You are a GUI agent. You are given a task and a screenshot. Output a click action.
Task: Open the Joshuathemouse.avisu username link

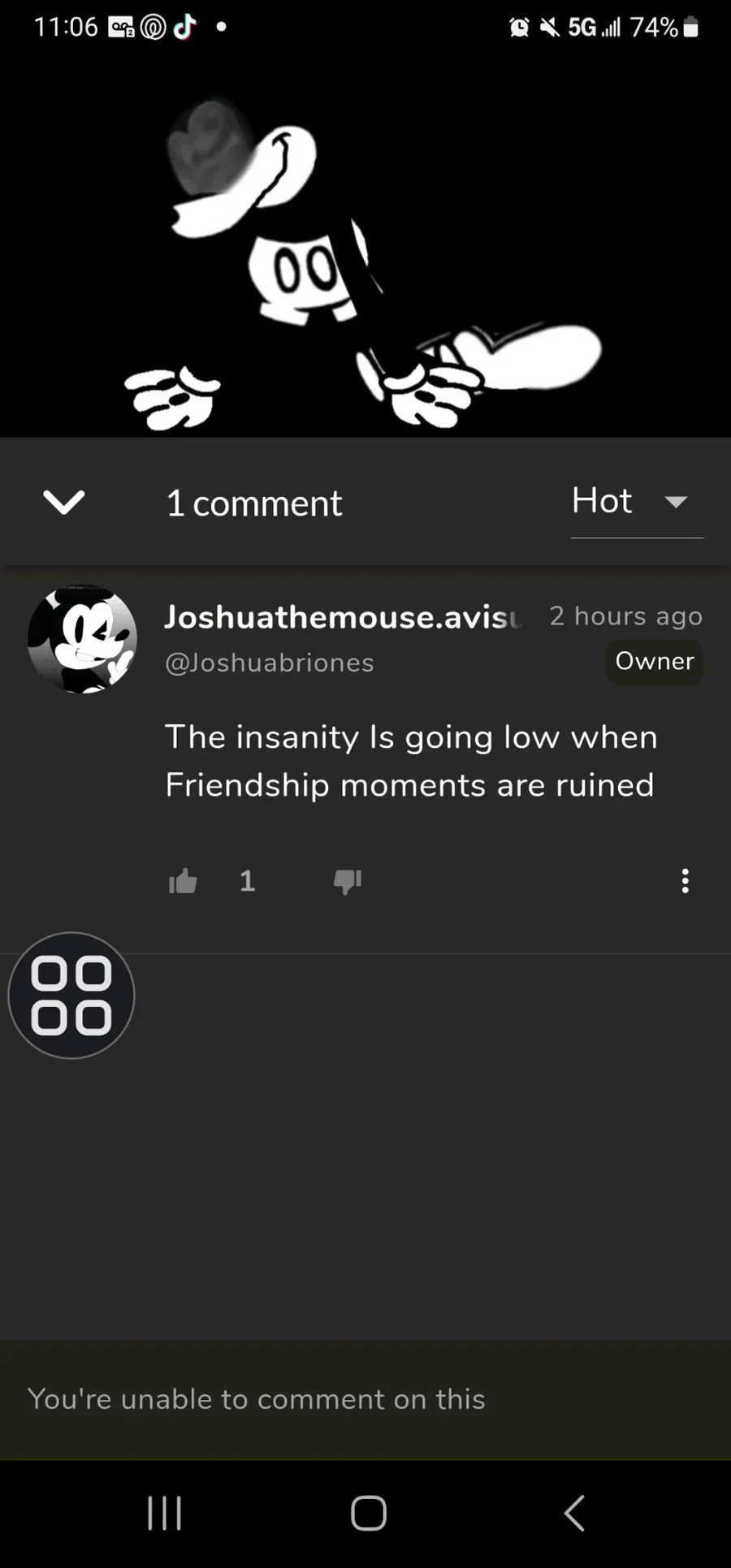(342, 617)
